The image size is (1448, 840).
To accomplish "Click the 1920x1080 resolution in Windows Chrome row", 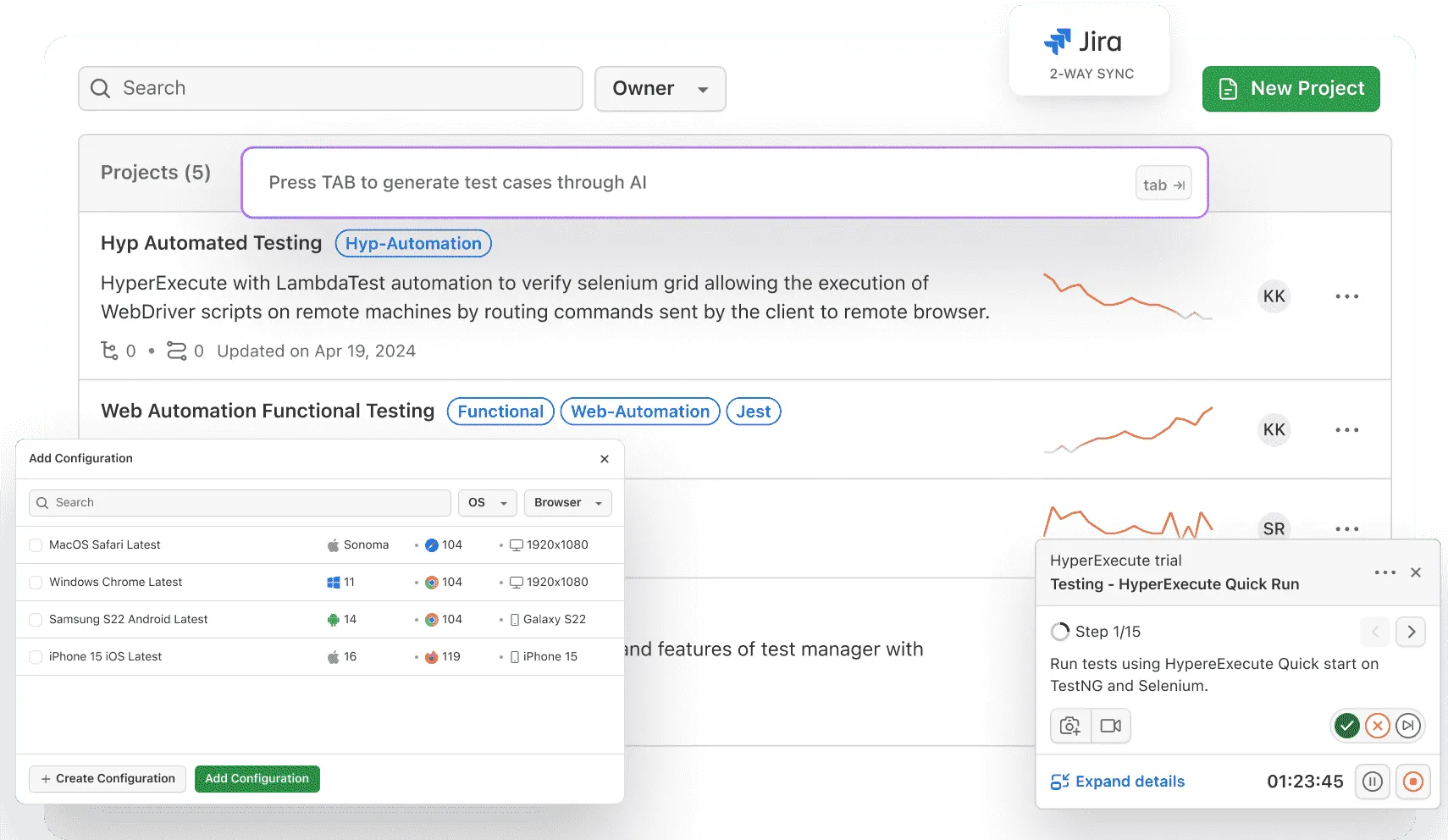I will pyautogui.click(x=557, y=583).
